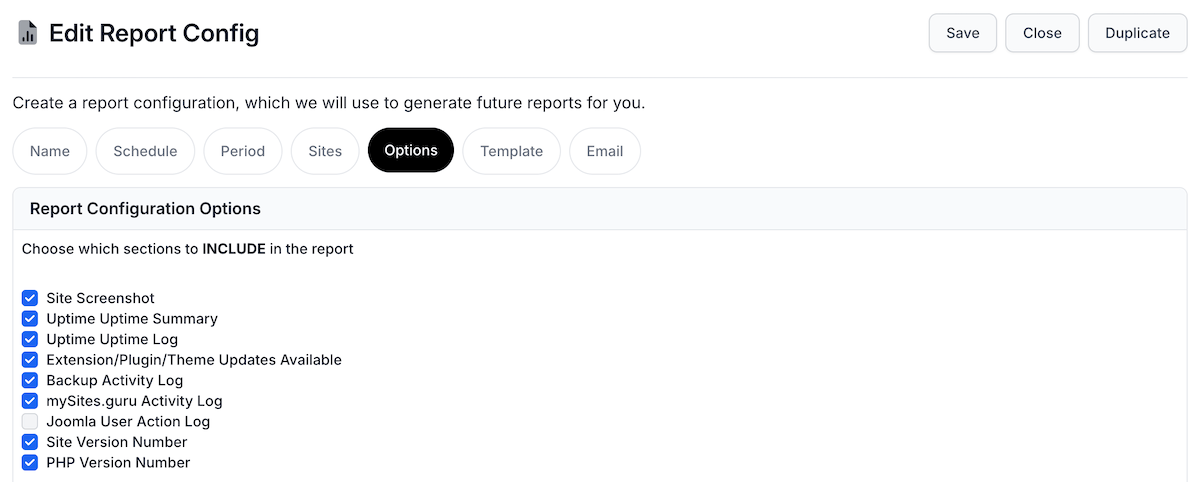
Task: Toggle Site Version Number checkbox
Action: pos(30,441)
